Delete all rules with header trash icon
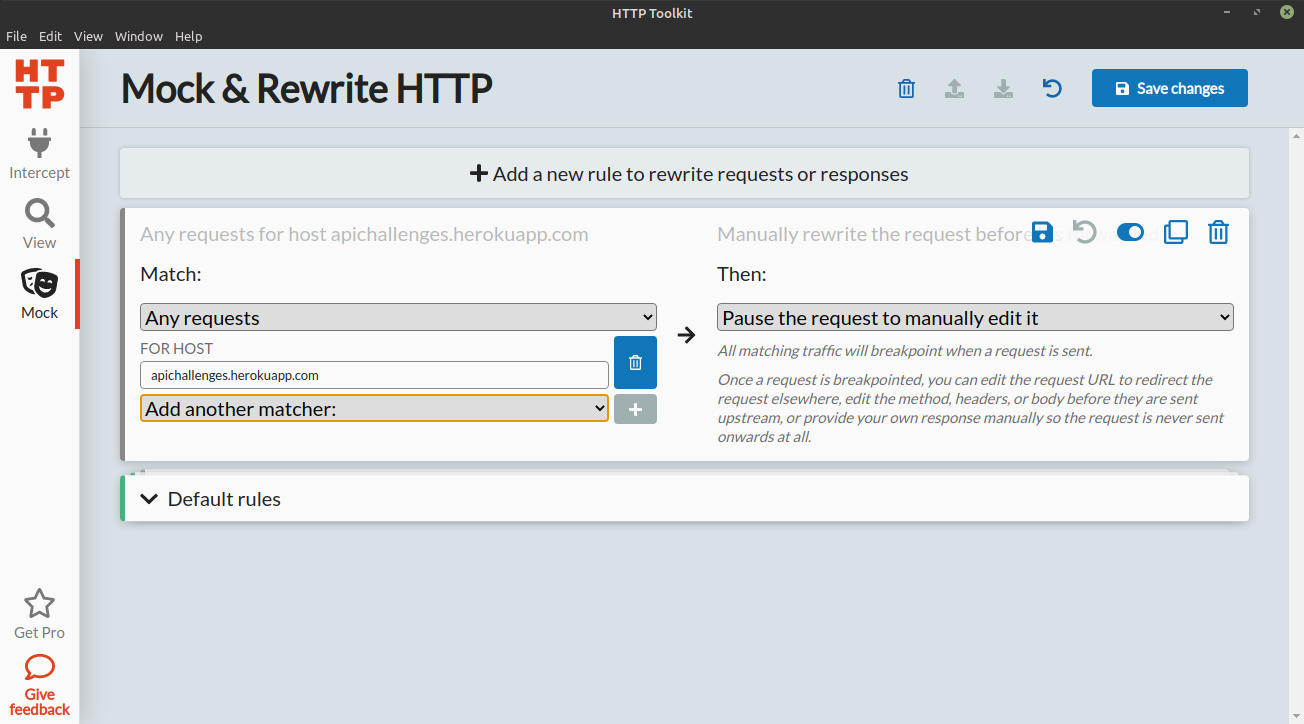This screenshot has width=1304, height=724. coord(906,88)
